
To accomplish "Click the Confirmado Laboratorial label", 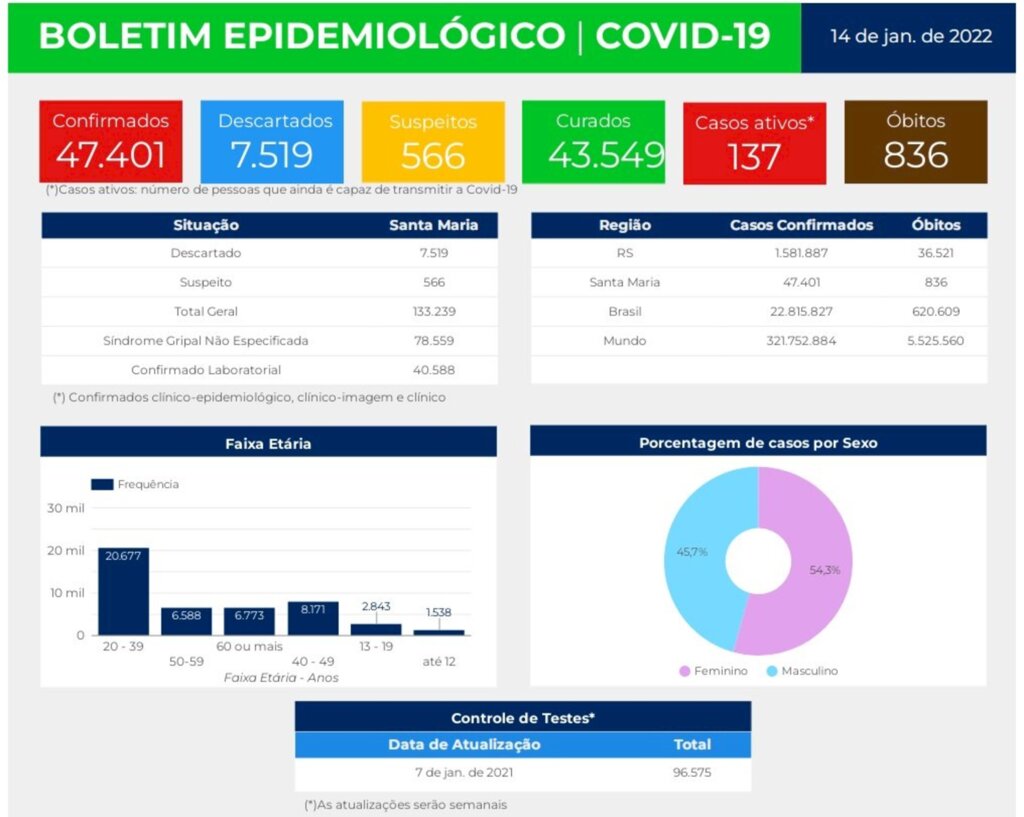I will pos(206,370).
